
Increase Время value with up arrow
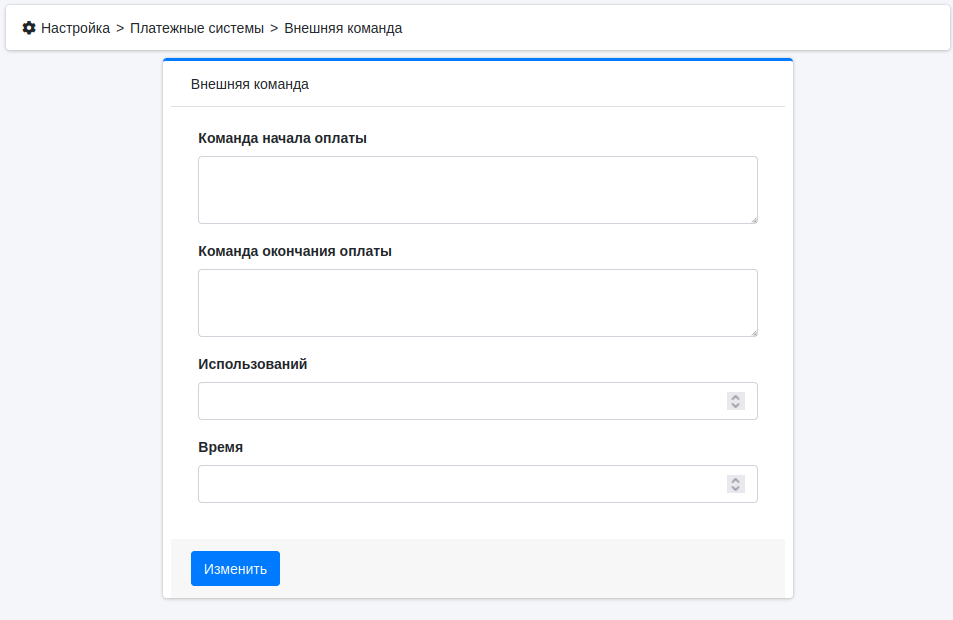[736, 480]
